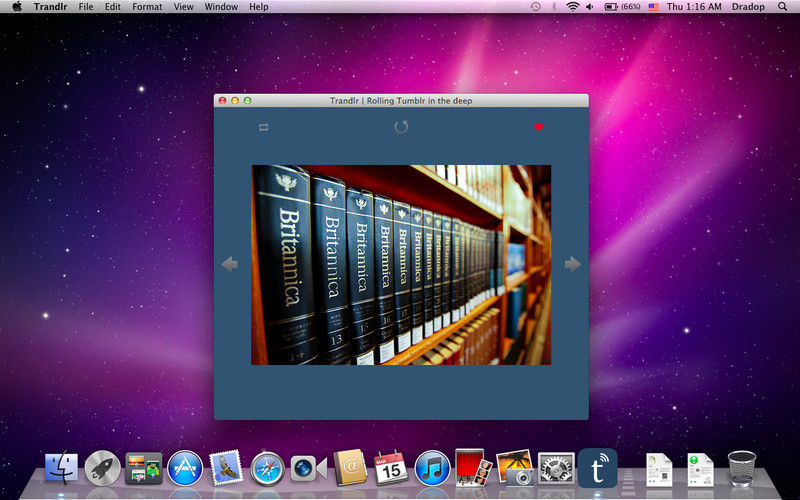The height and width of the screenshot is (500, 800).
Task: Open FaceTime camera icon in dock
Action: point(309,468)
